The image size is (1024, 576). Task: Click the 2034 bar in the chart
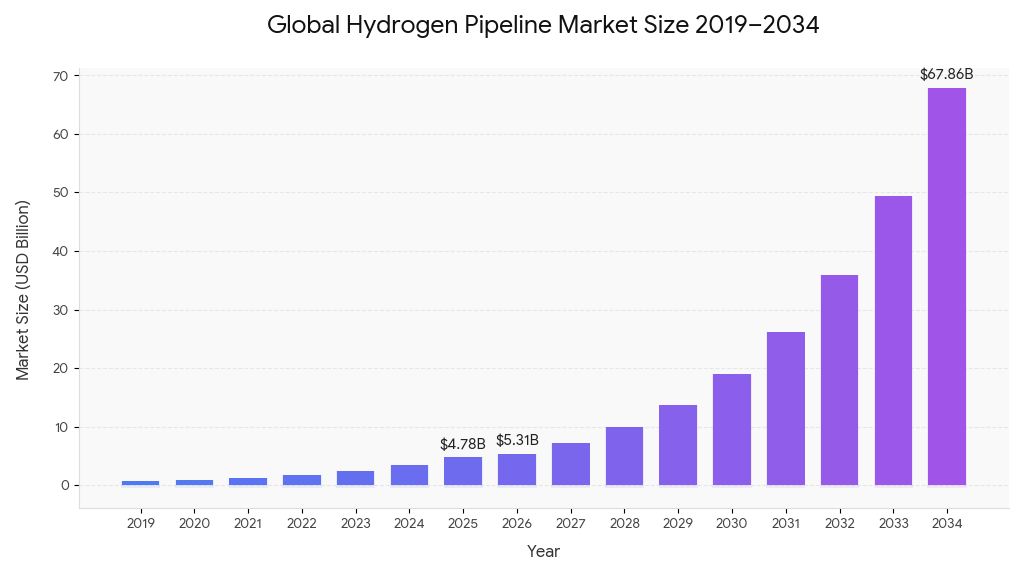(x=946, y=287)
